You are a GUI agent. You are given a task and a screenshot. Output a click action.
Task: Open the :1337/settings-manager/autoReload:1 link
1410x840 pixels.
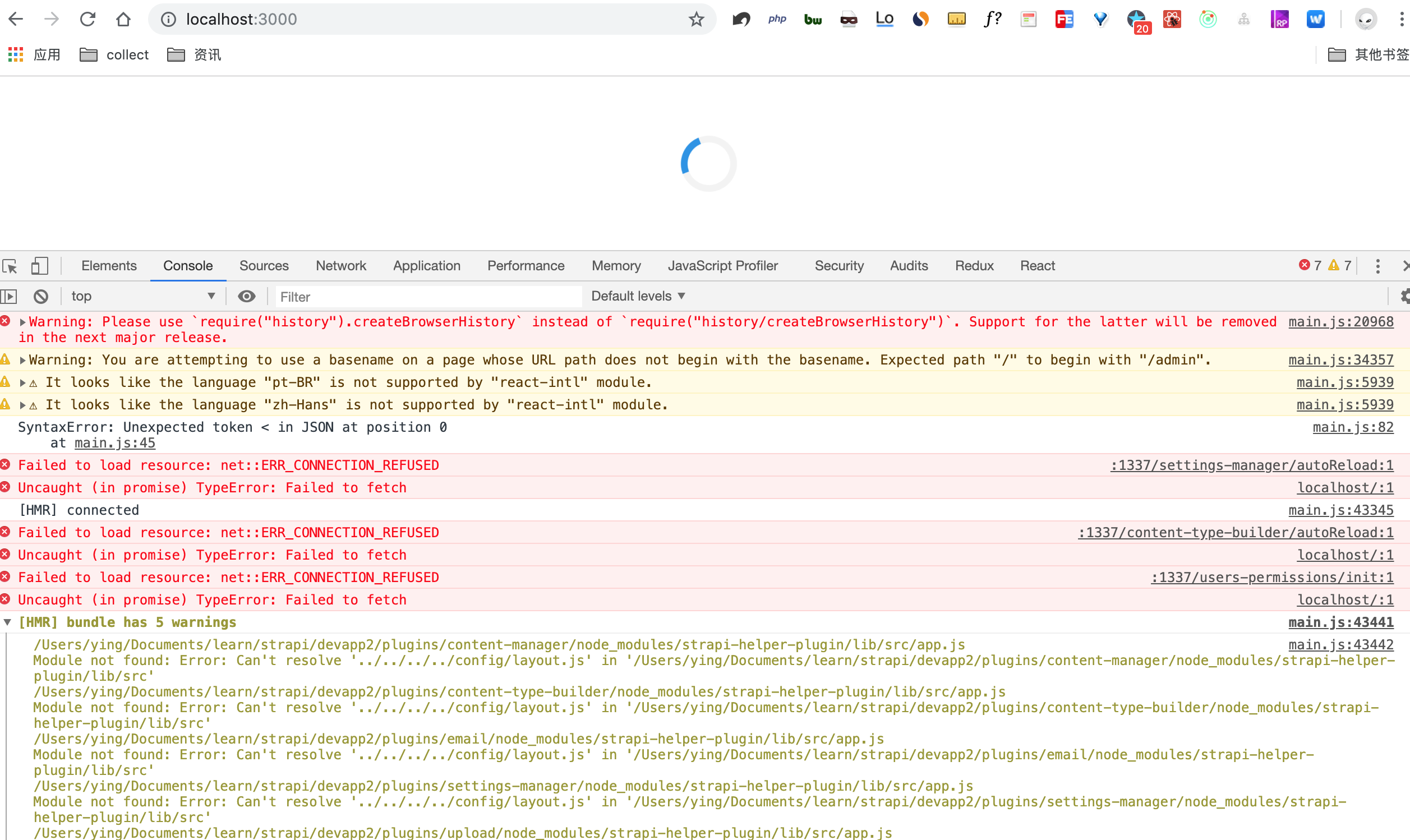click(x=1252, y=465)
